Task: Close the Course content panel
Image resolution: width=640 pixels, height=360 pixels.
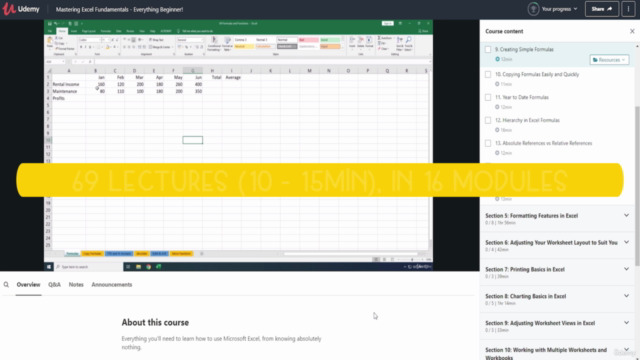Action: pyautogui.click(x=632, y=31)
